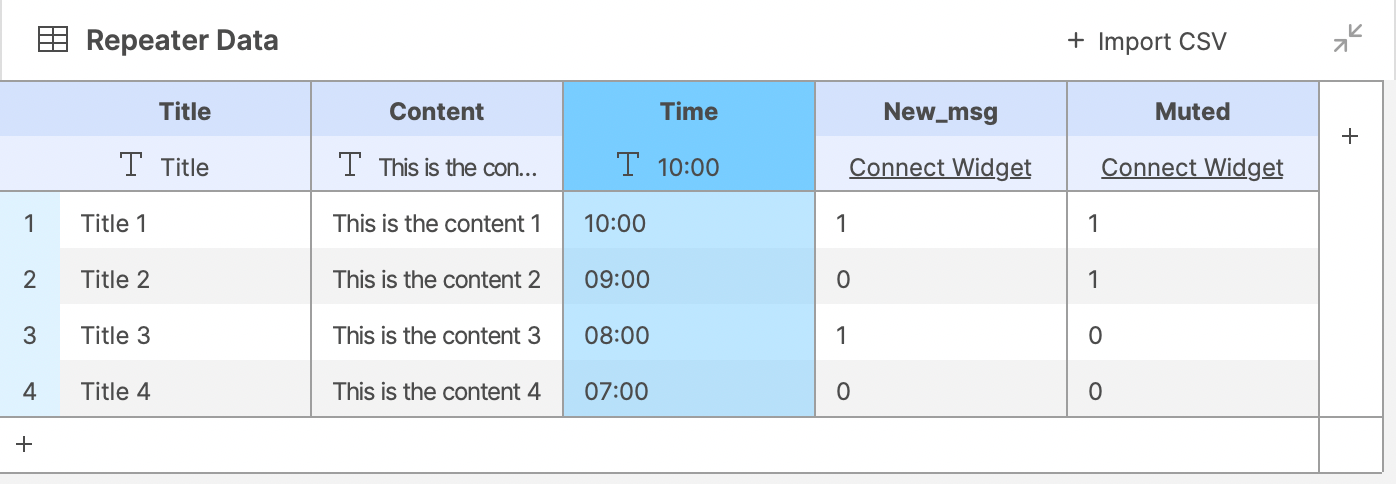Click the text icon under Title column
This screenshot has width=1396, height=484.
point(131,165)
